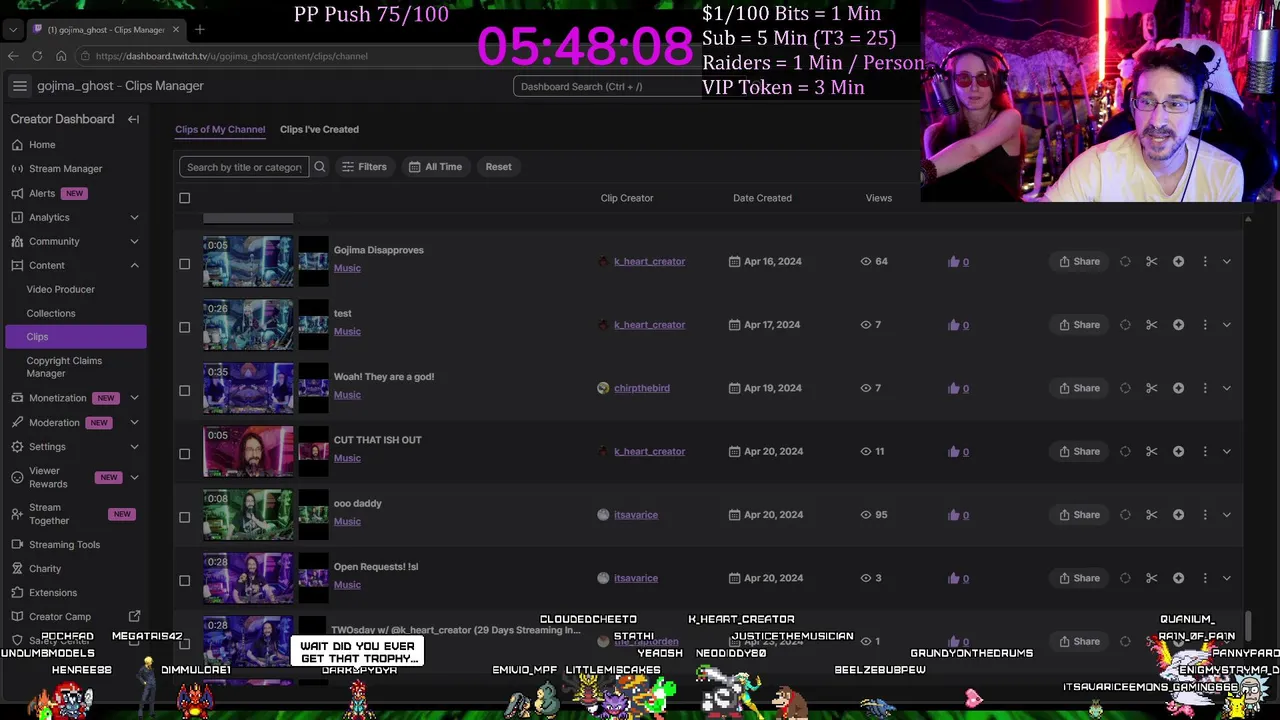
Task: Switch to Clips I've Created tab
Action: click(319, 129)
